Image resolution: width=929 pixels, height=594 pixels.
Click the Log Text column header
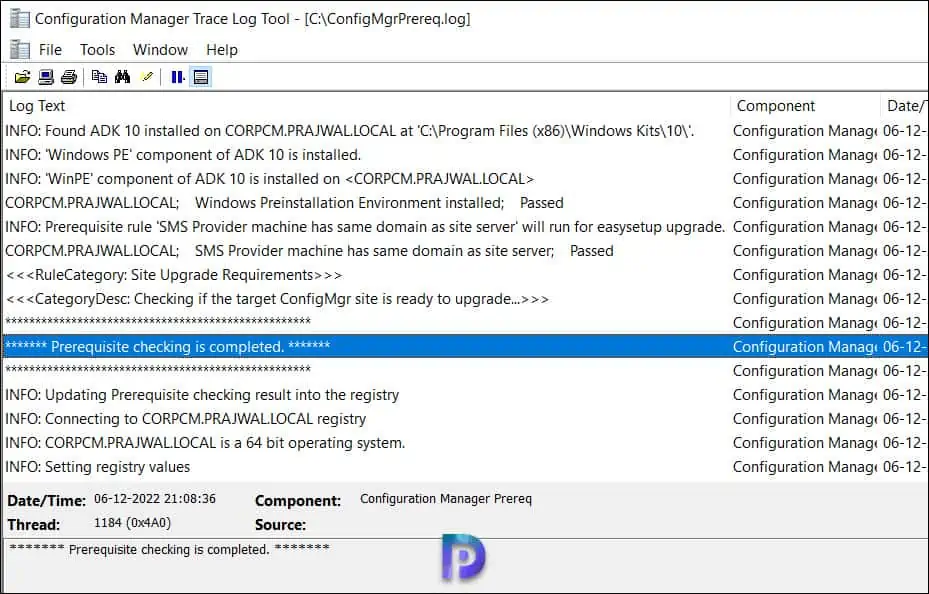[367, 106]
